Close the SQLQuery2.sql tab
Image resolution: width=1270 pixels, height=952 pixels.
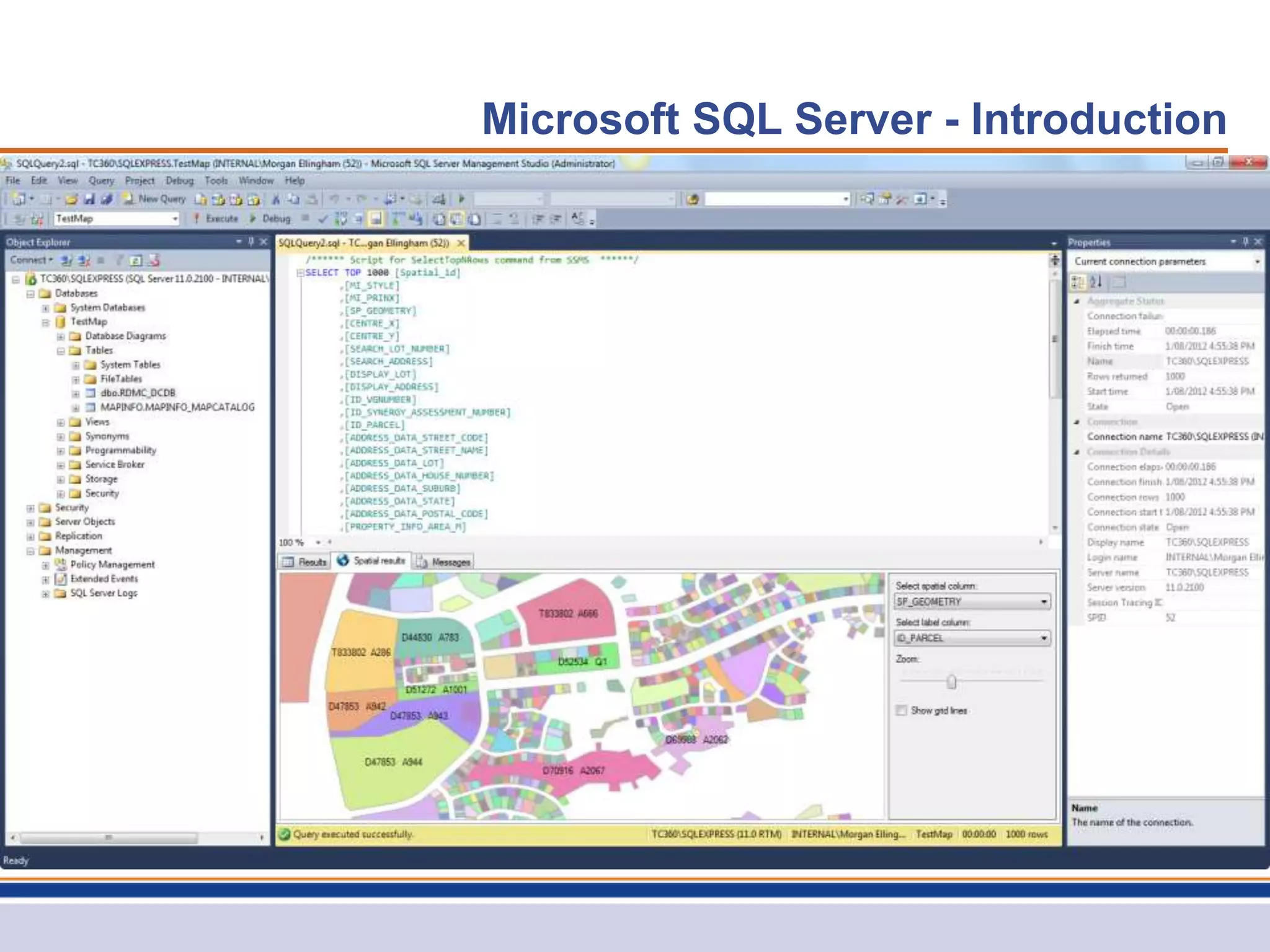coord(461,243)
